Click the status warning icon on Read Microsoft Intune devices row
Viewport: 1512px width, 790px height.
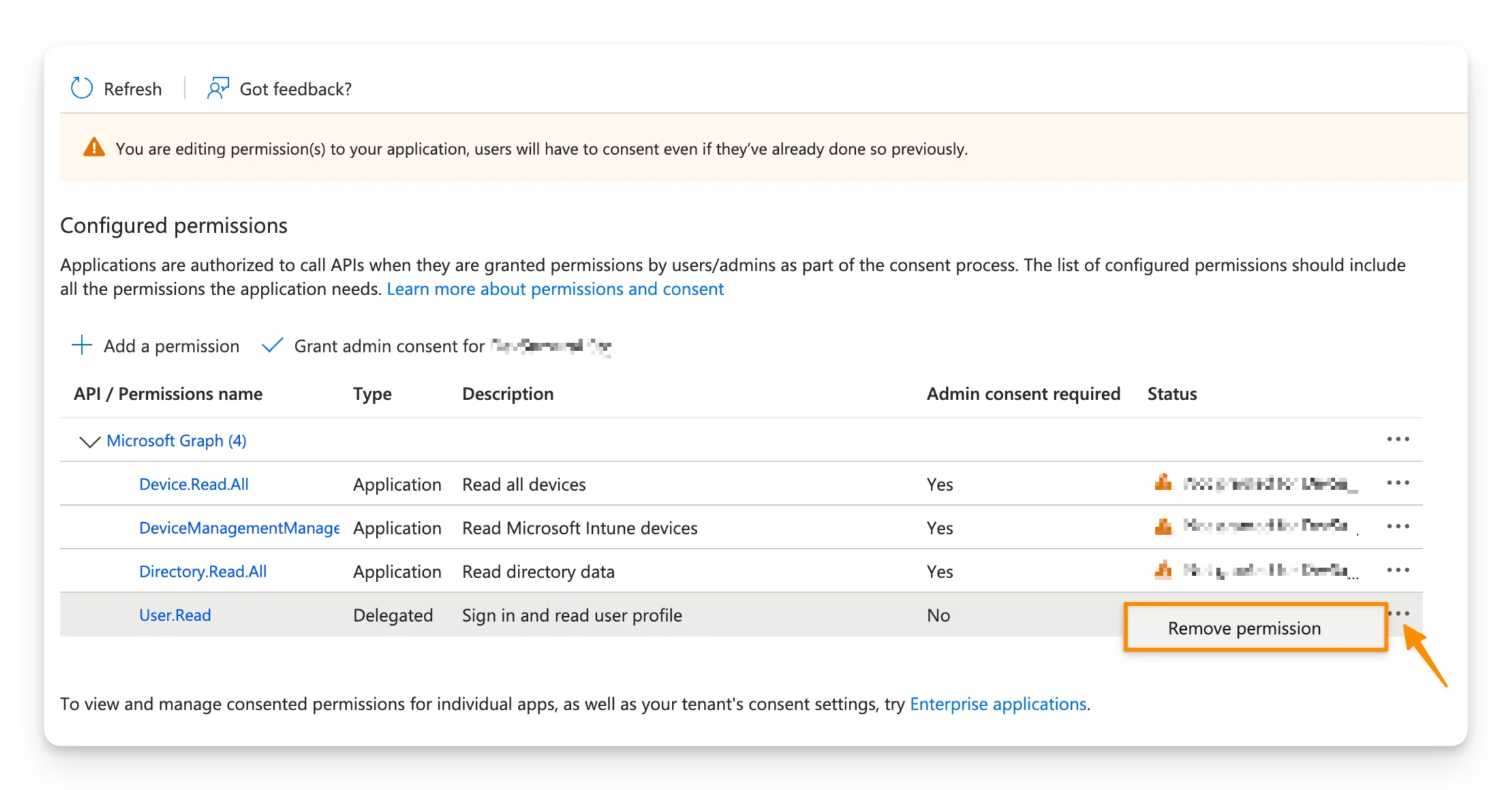click(1163, 526)
